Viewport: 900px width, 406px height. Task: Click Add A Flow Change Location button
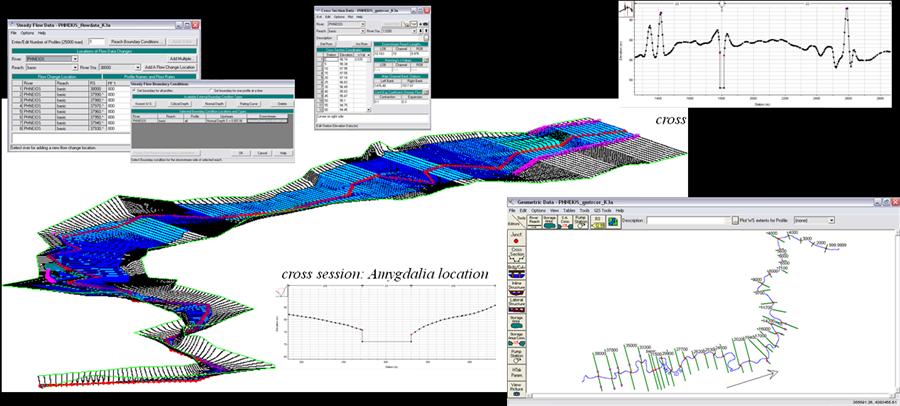click(x=170, y=67)
